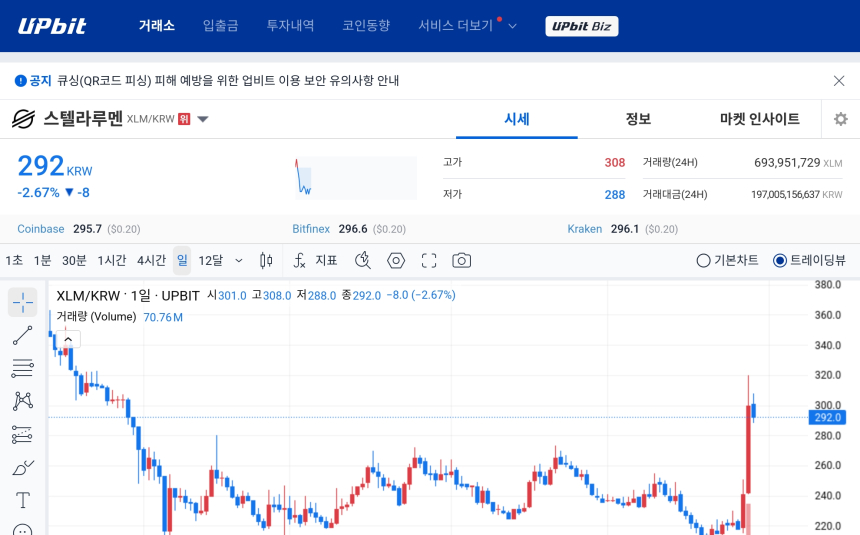Open the candlestick chart type selector
This screenshot has width=860, height=535.
click(266, 261)
